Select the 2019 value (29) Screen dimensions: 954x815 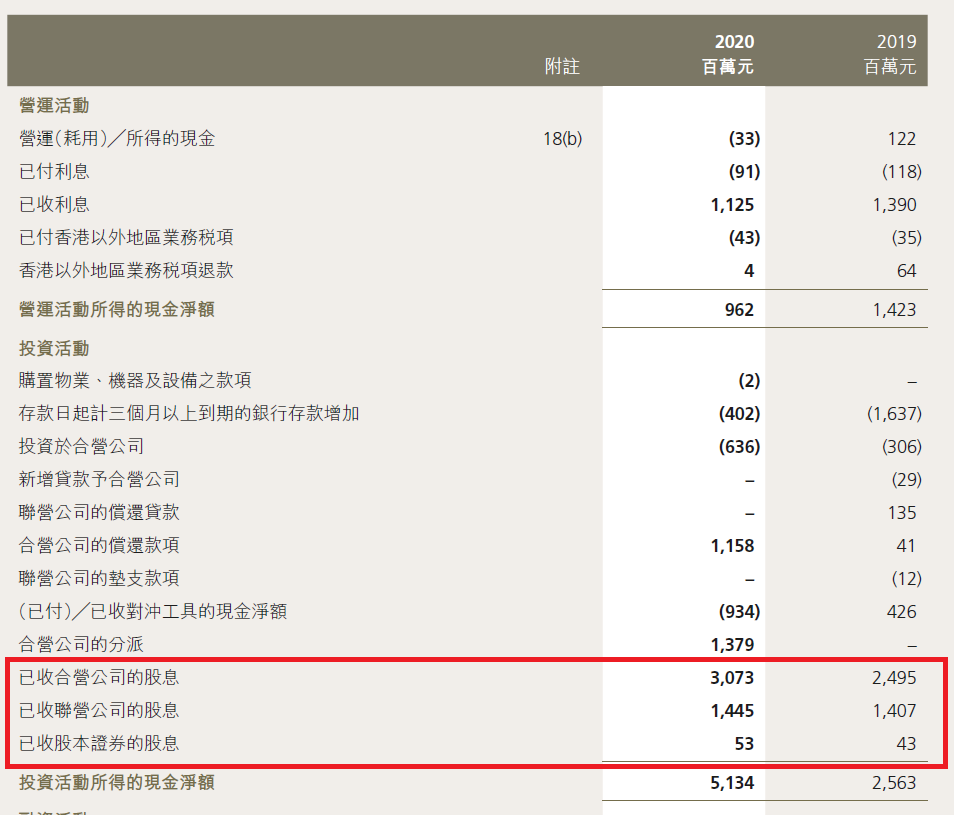pos(907,479)
